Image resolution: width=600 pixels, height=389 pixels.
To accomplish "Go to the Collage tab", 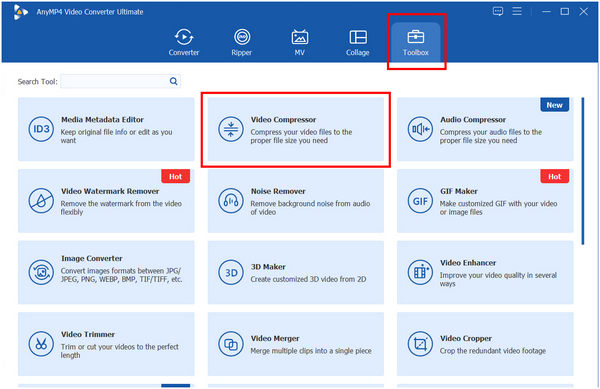I will point(357,42).
